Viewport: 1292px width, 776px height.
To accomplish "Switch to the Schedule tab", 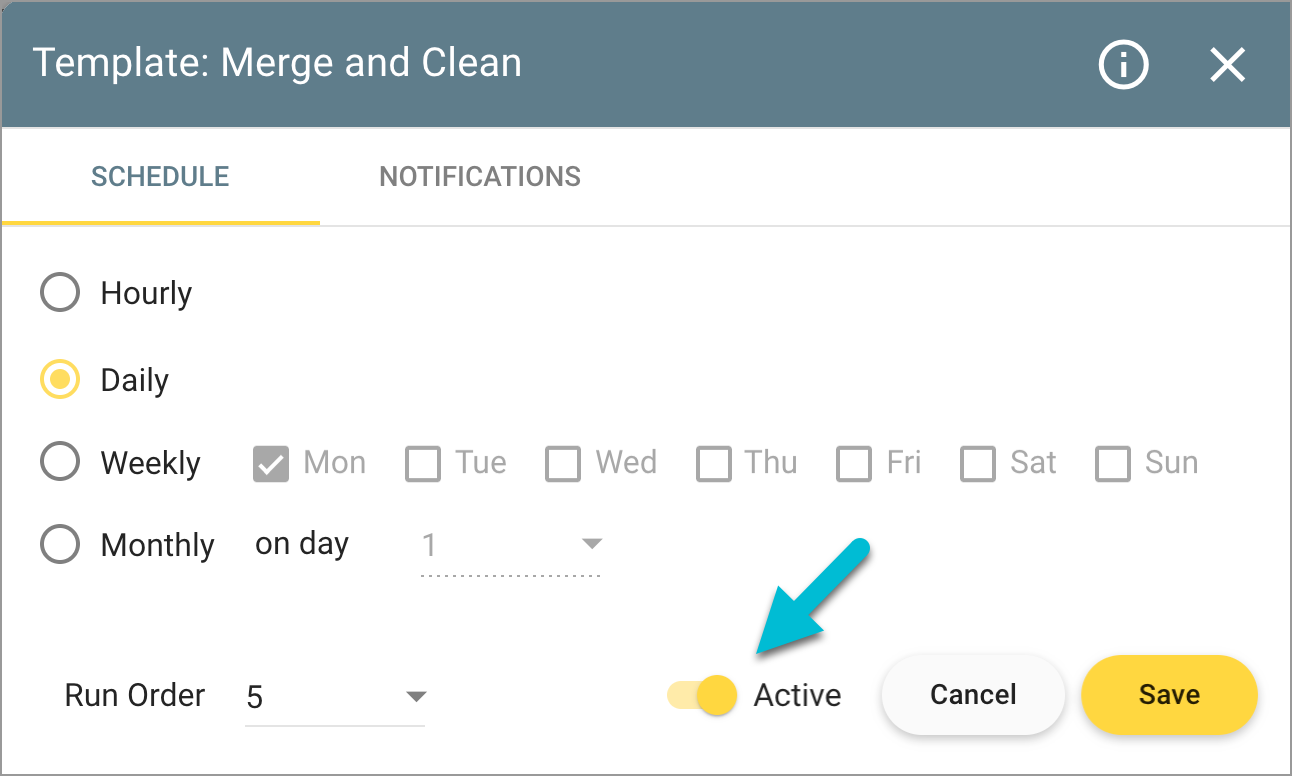I will tap(159, 176).
